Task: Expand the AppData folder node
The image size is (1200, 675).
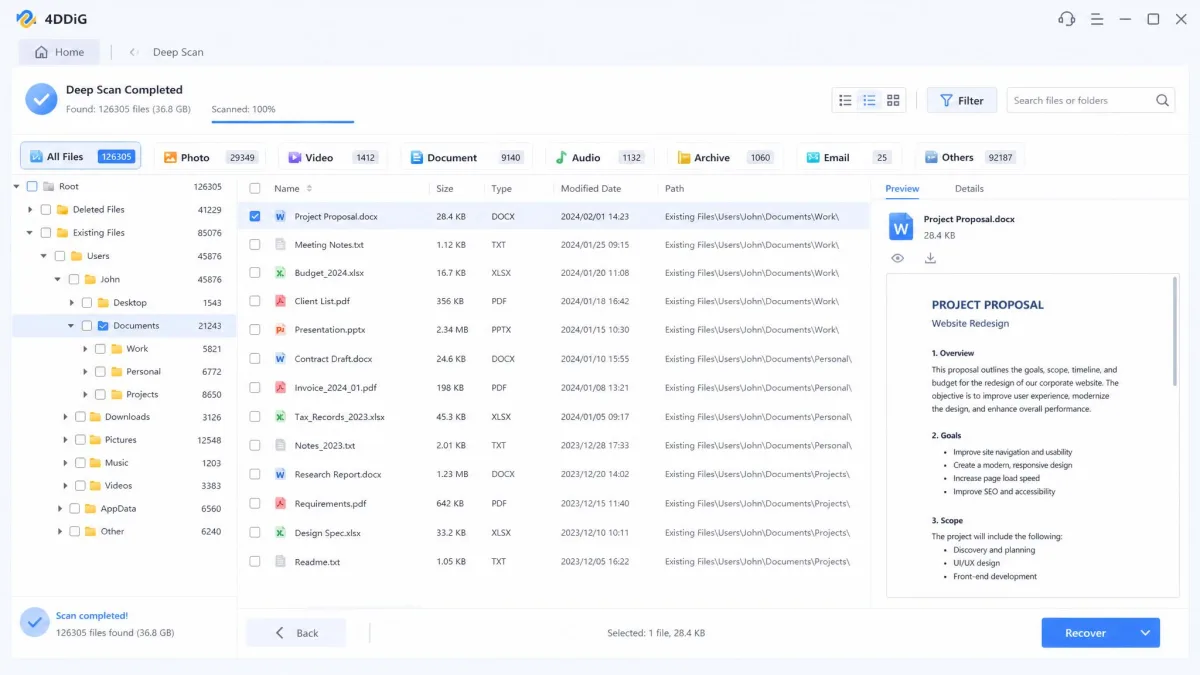Action: coord(60,509)
